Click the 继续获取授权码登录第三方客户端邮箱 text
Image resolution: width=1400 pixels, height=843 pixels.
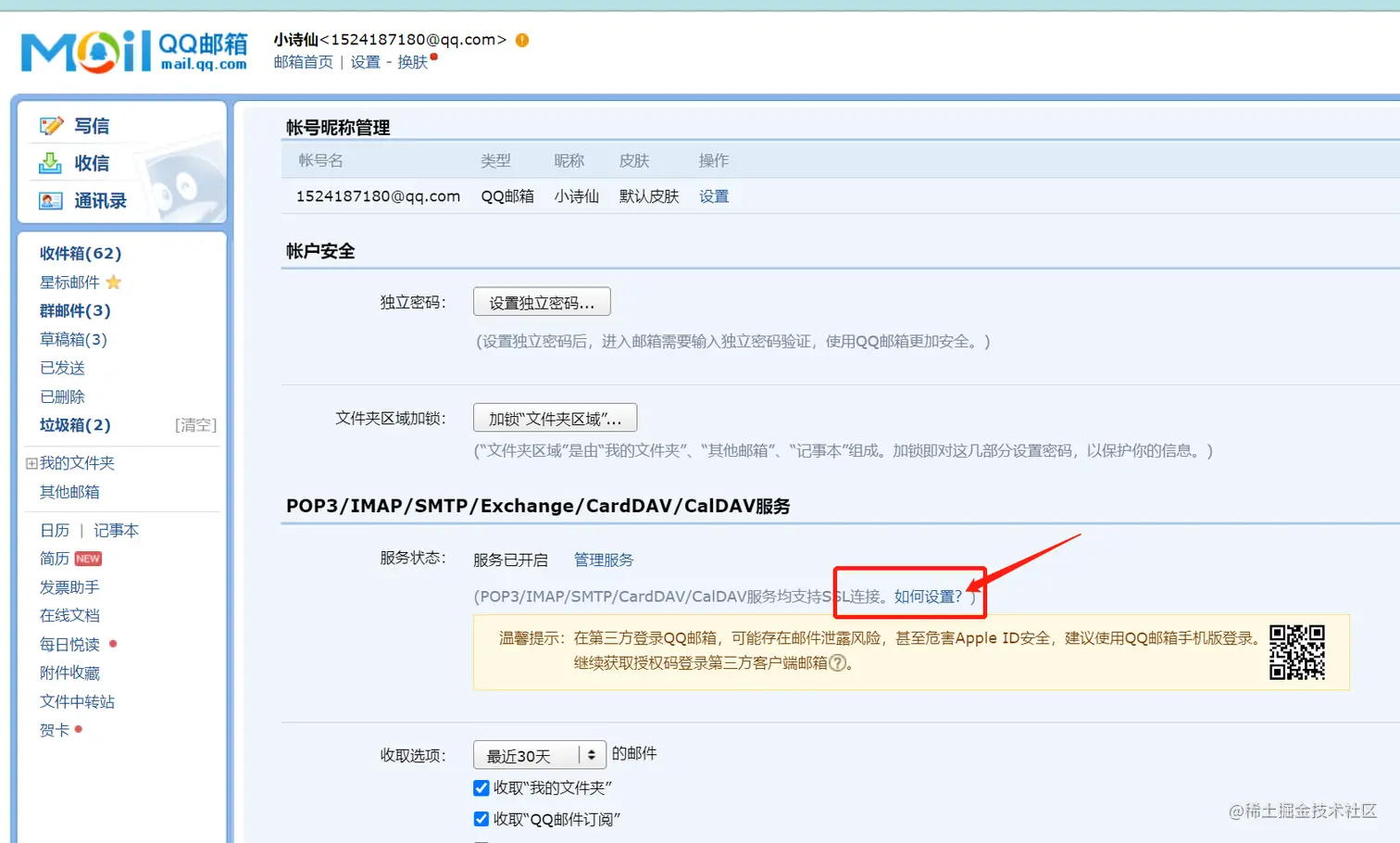point(700,663)
